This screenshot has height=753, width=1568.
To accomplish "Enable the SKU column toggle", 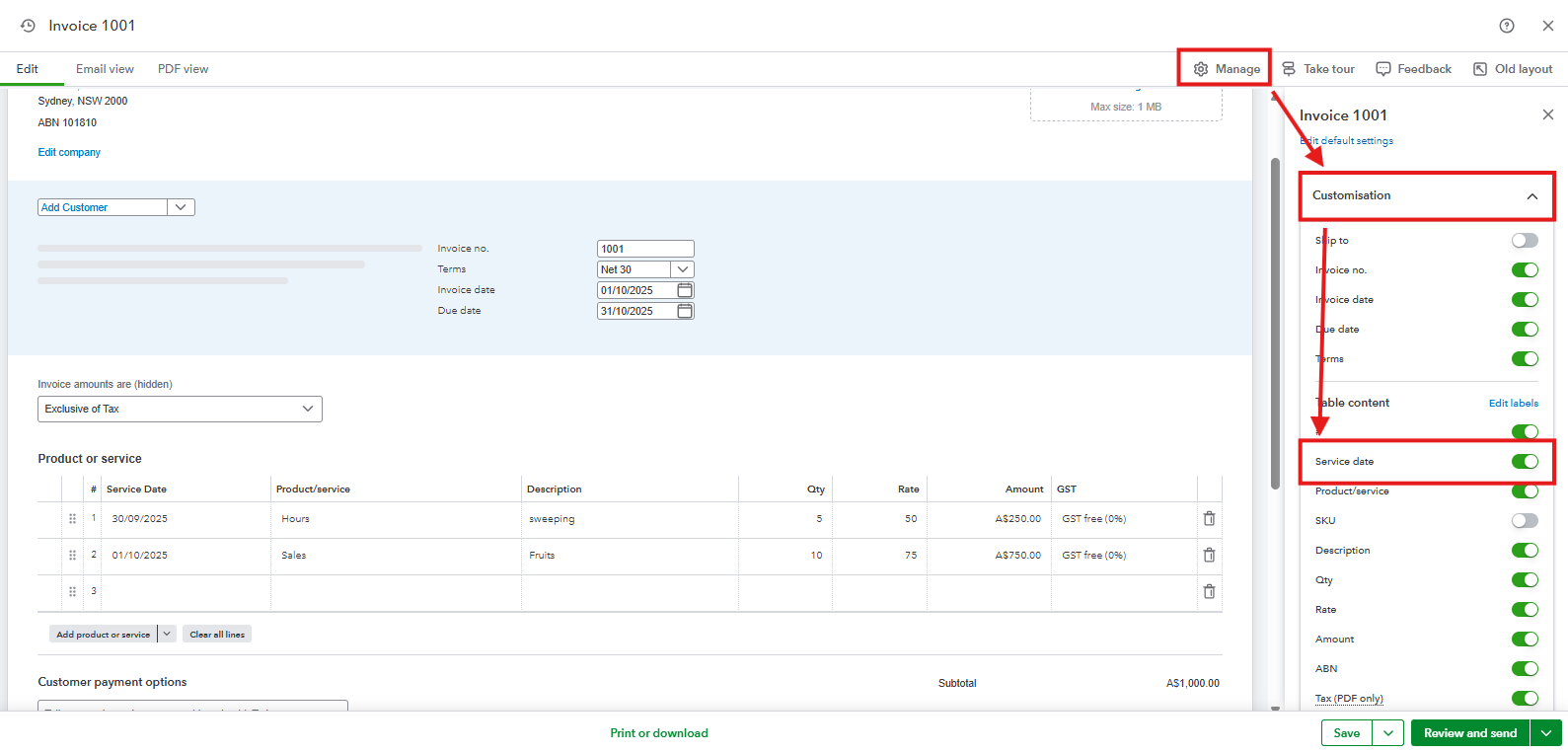I will 1524,521.
